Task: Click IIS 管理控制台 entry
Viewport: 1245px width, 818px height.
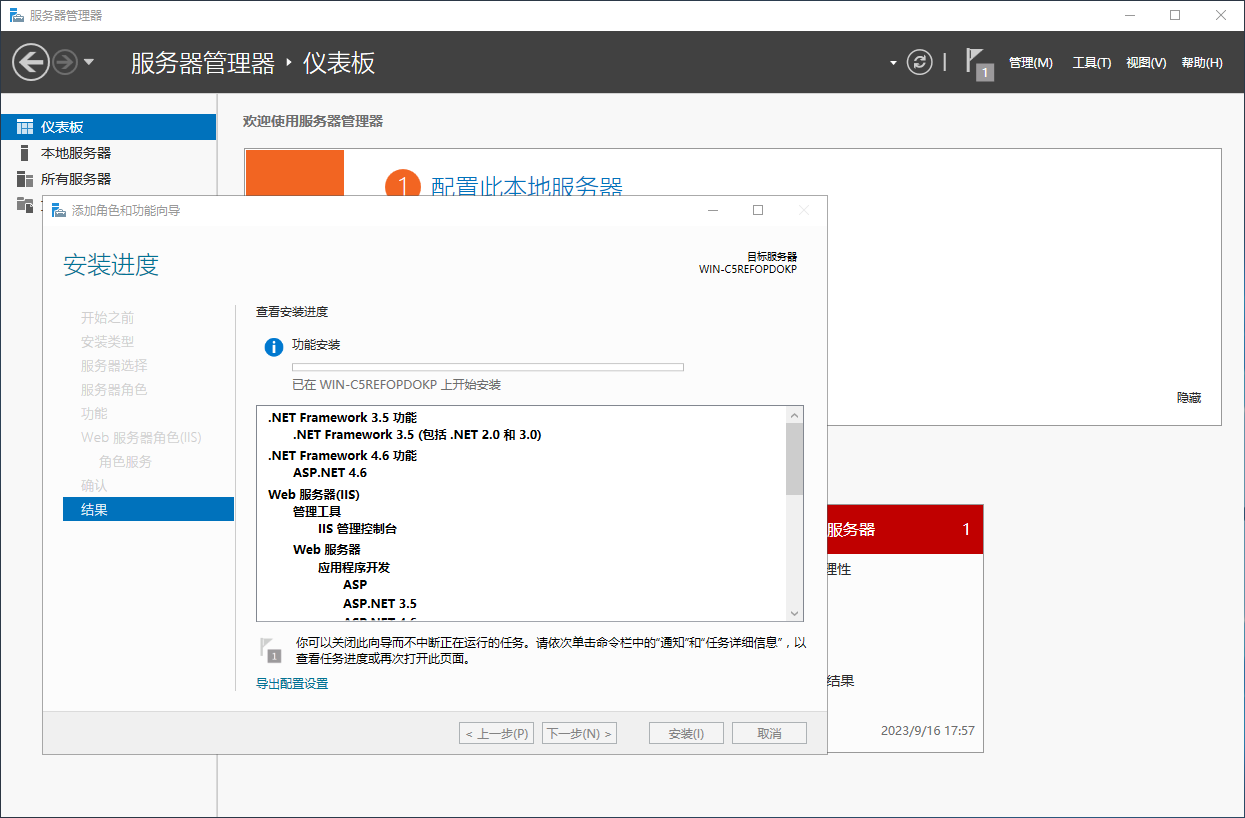Action: point(357,529)
